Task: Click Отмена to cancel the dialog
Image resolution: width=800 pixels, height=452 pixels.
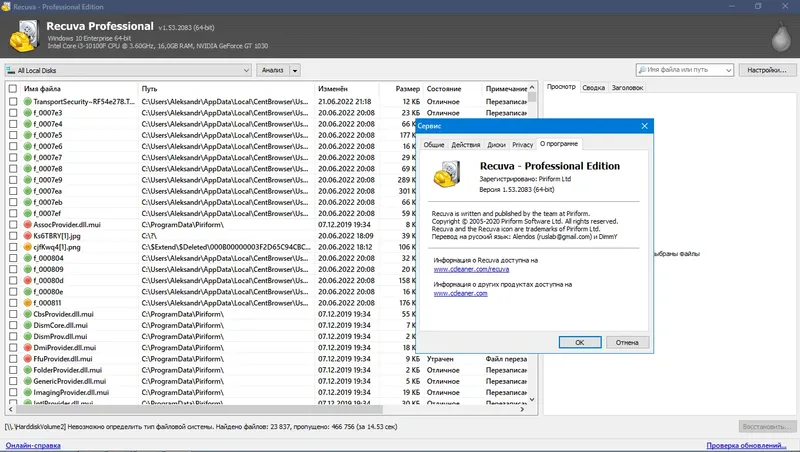Action: click(627, 342)
